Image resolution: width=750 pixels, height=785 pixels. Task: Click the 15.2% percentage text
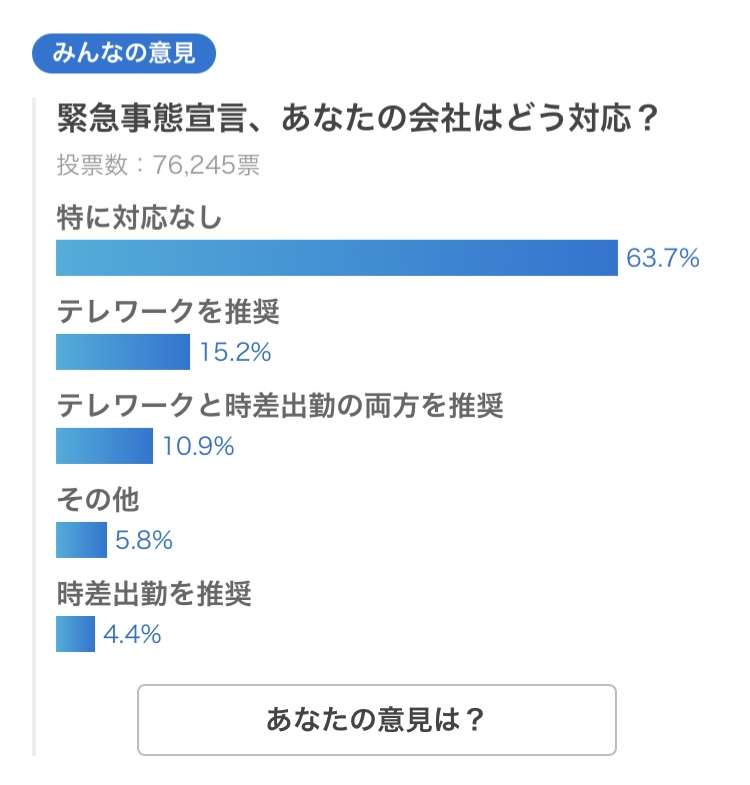(x=235, y=352)
